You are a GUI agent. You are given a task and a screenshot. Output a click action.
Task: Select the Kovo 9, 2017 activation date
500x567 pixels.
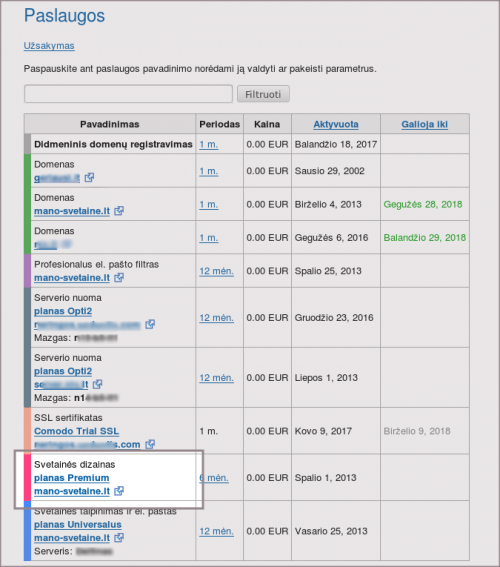pos(323,431)
